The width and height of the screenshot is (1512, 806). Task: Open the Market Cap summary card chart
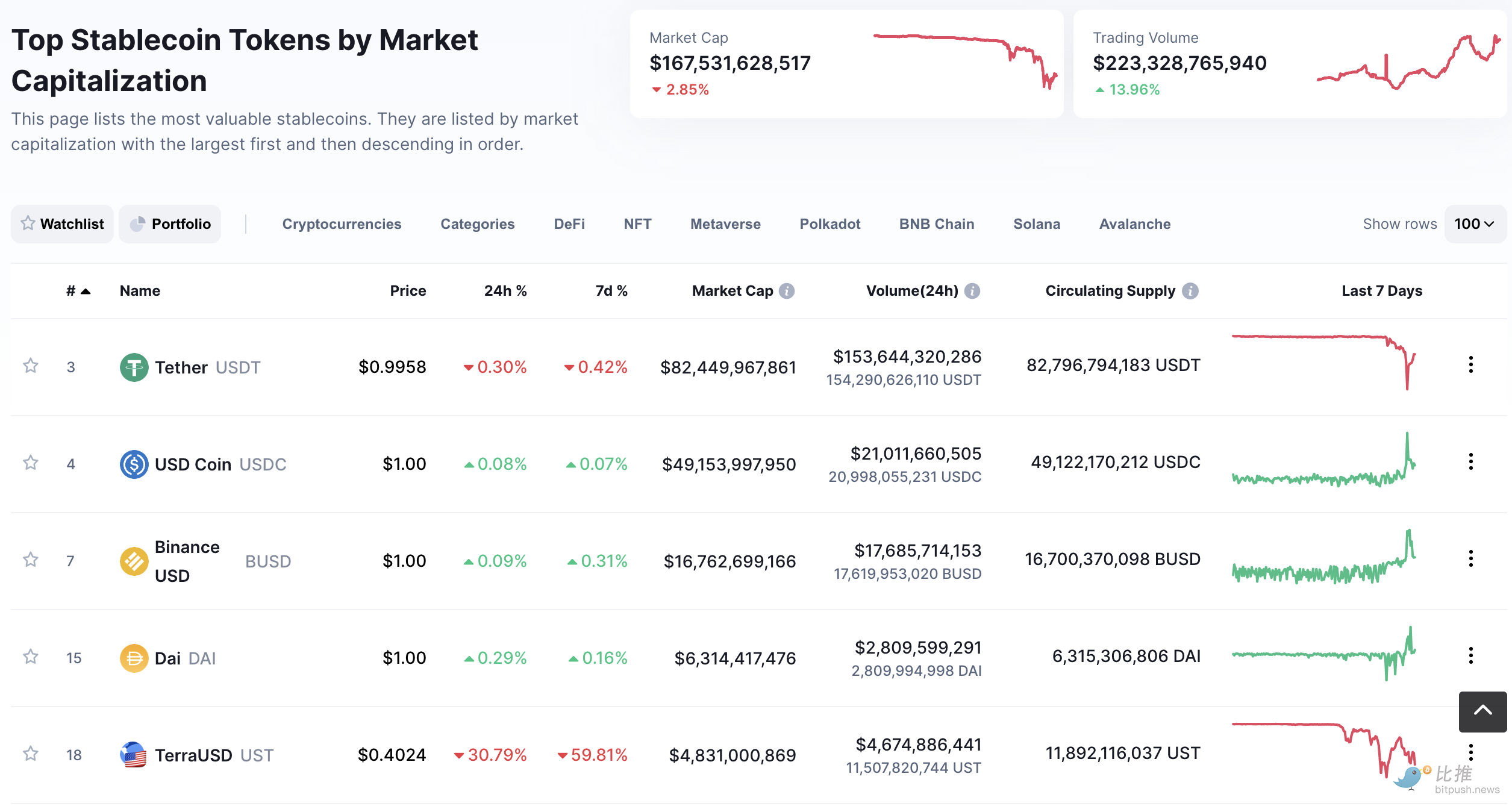(965, 61)
